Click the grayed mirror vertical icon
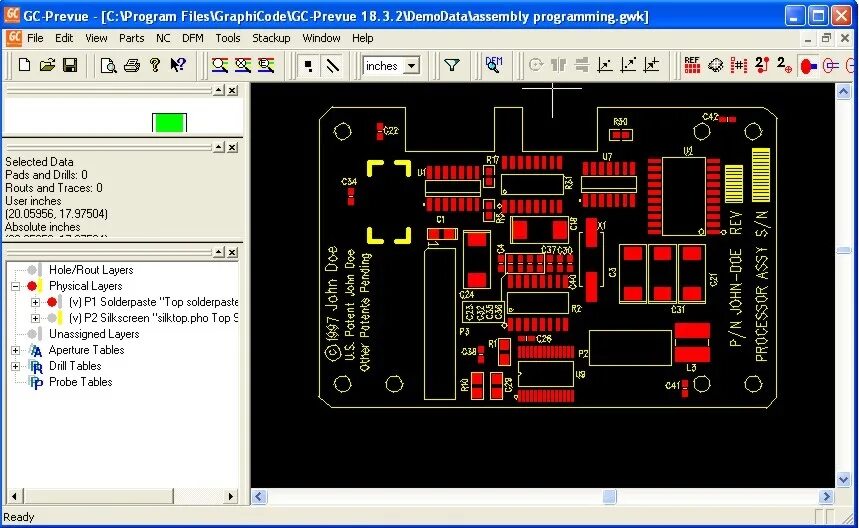The height and width of the screenshot is (528, 859). click(x=559, y=65)
